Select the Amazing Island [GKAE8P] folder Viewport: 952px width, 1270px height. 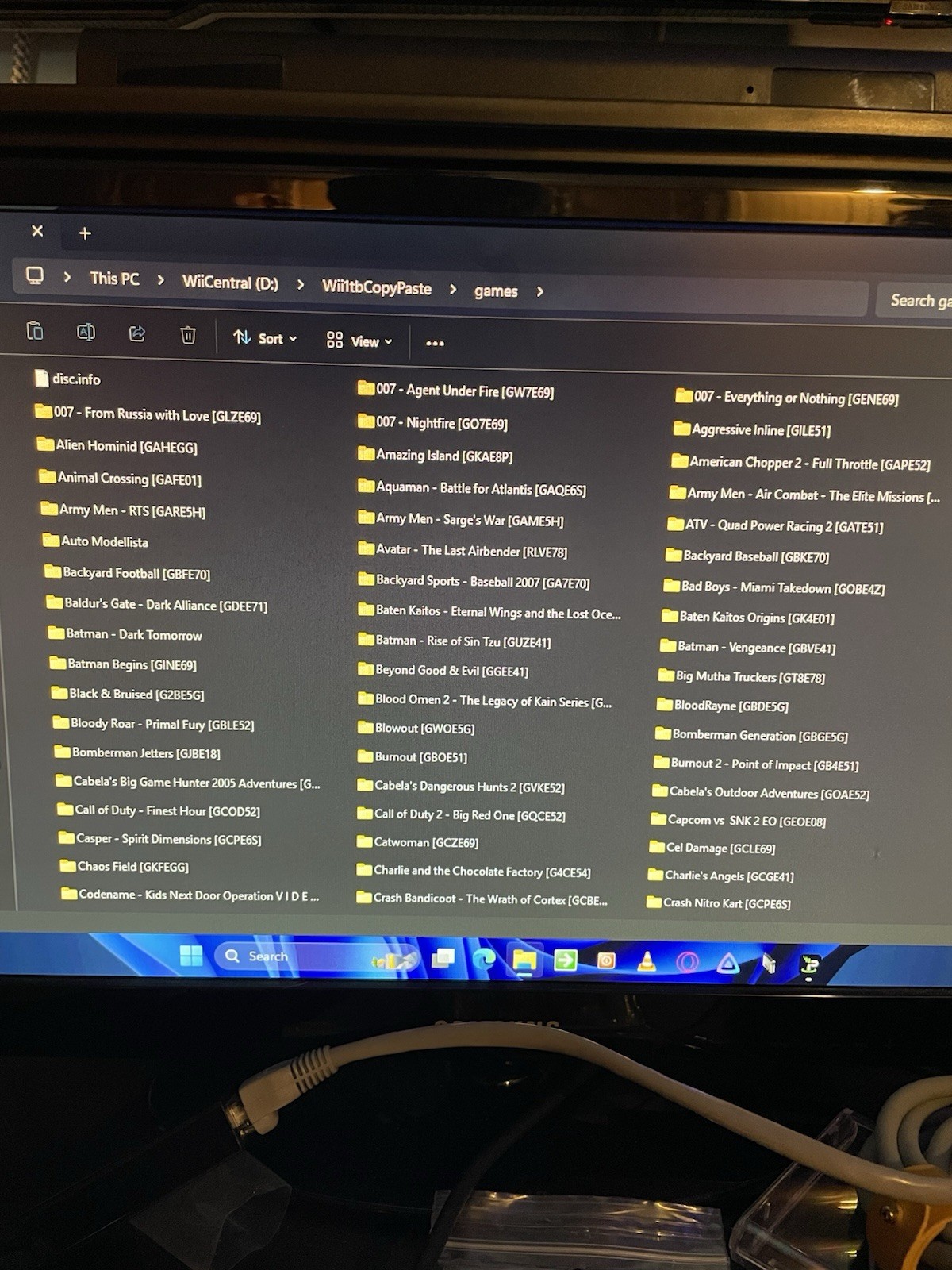click(435, 455)
